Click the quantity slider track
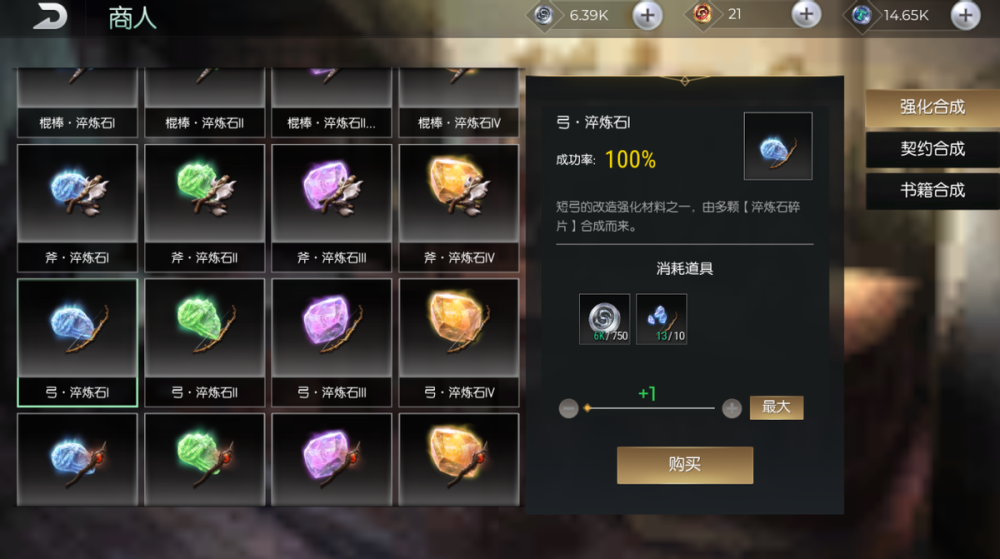 (650, 408)
